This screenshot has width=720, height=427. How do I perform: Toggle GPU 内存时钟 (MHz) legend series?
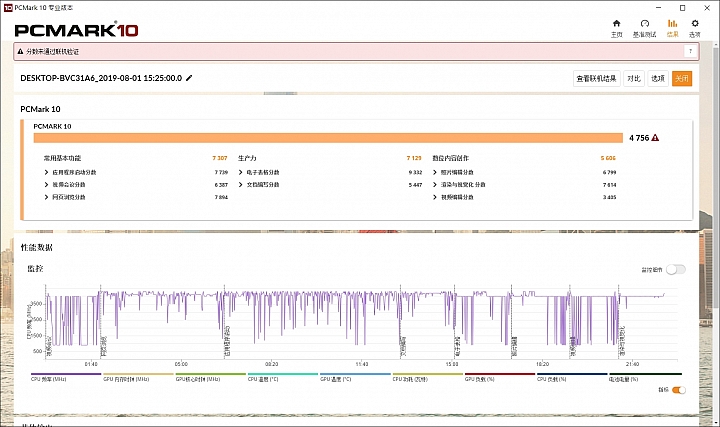138,377
